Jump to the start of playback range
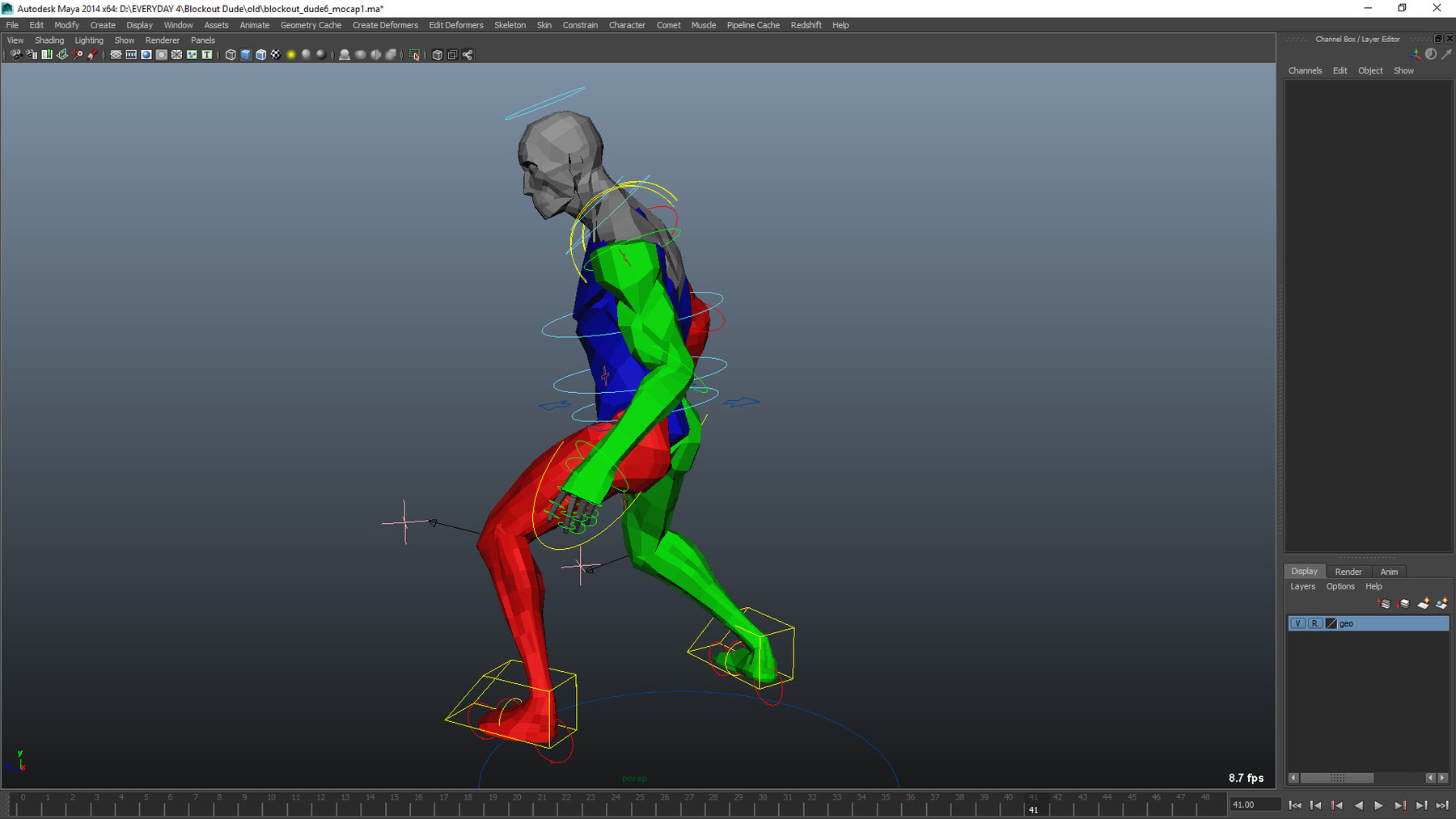1456x819 pixels. [1295, 805]
